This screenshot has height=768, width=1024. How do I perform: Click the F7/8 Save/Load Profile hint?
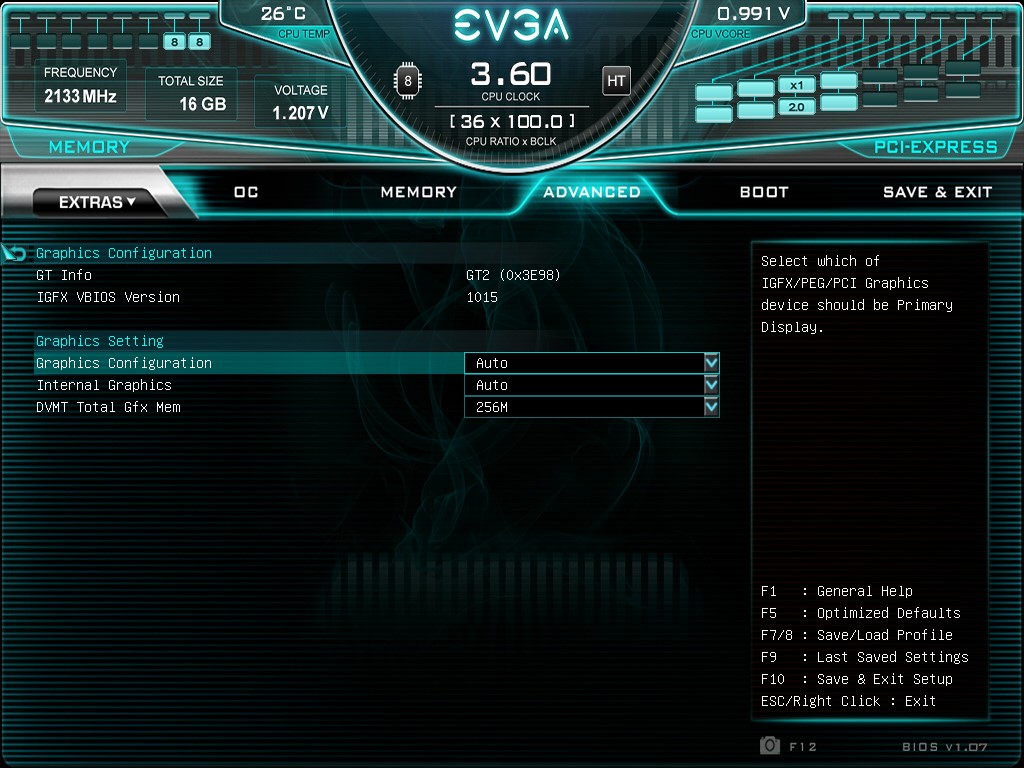click(x=857, y=635)
